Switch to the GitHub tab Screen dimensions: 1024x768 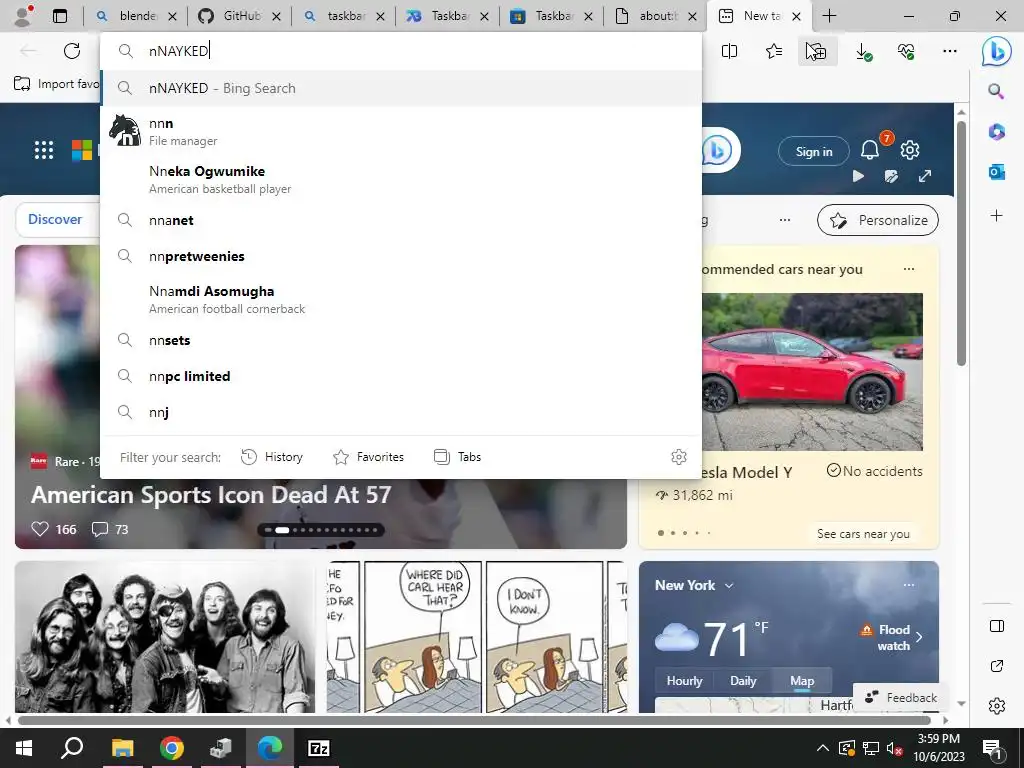pos(240,16)
